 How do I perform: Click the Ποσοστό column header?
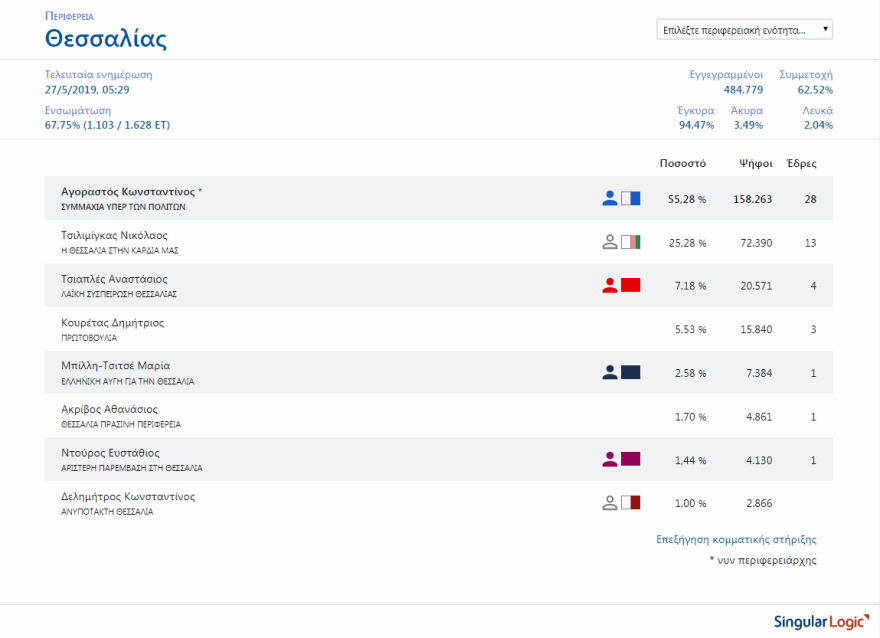pyautogui.click(x=683, y=163)
